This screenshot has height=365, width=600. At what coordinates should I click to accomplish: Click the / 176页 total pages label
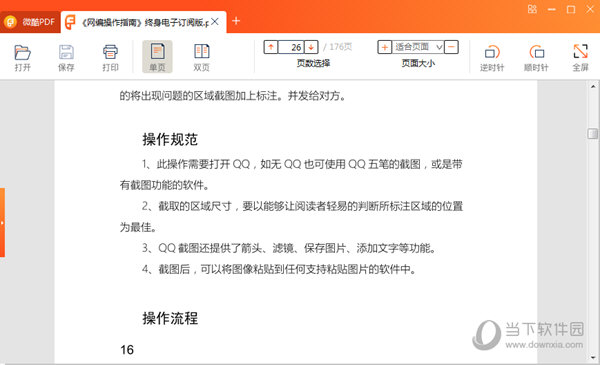tap(337, 47)
